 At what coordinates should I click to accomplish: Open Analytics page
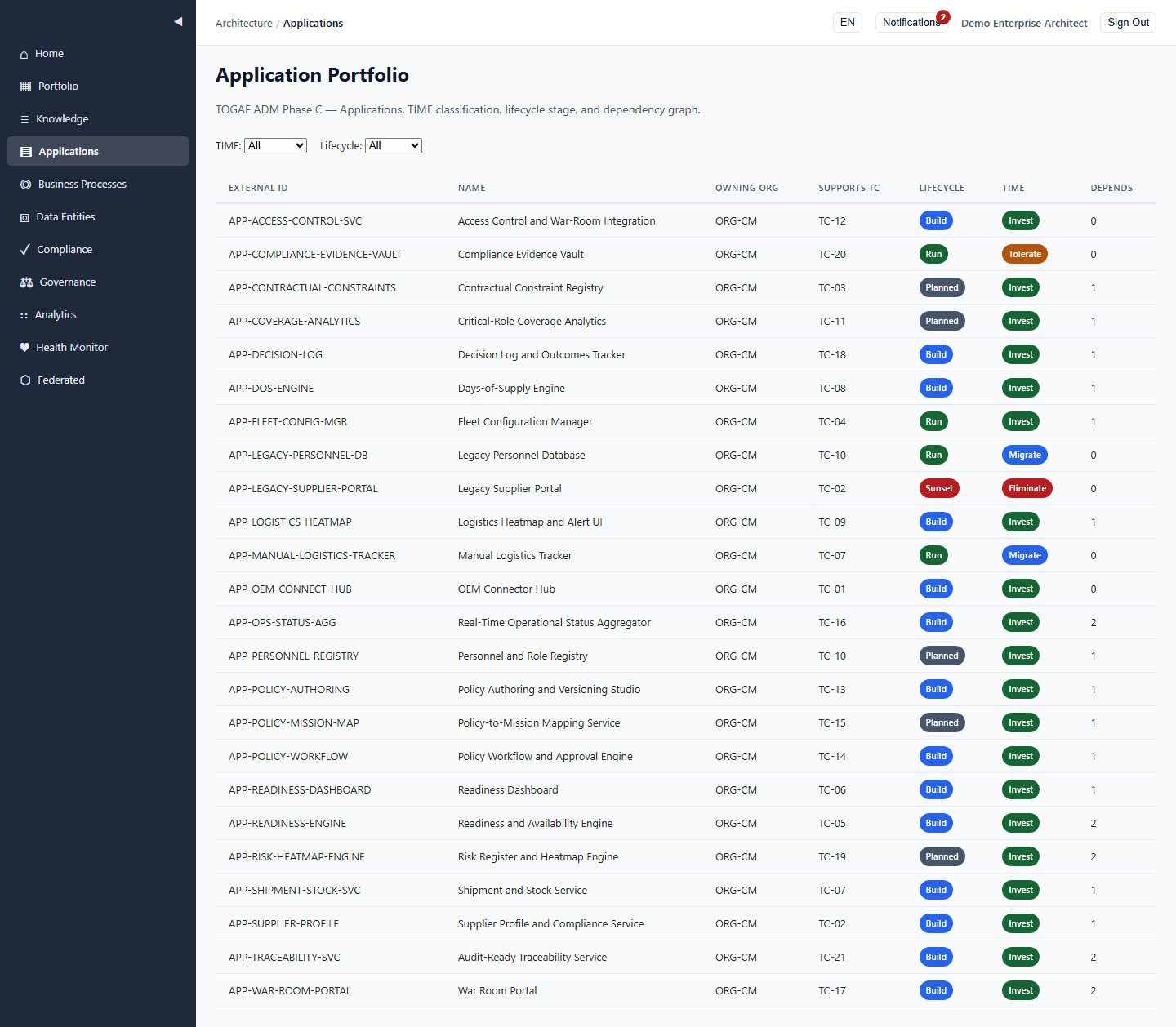click(98, 315)
